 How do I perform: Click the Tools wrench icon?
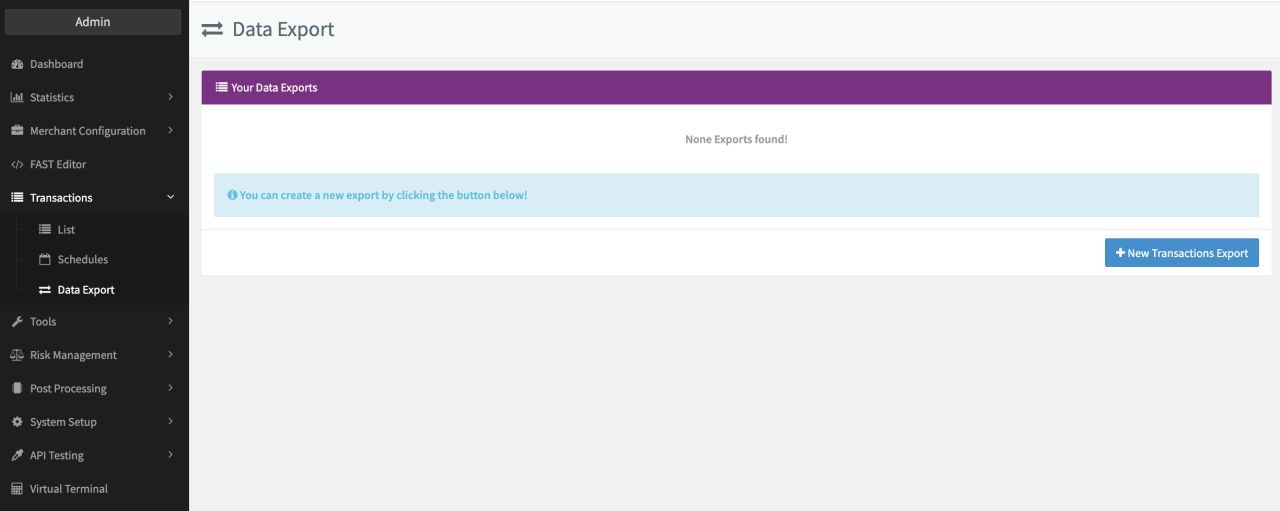(17, 322)
